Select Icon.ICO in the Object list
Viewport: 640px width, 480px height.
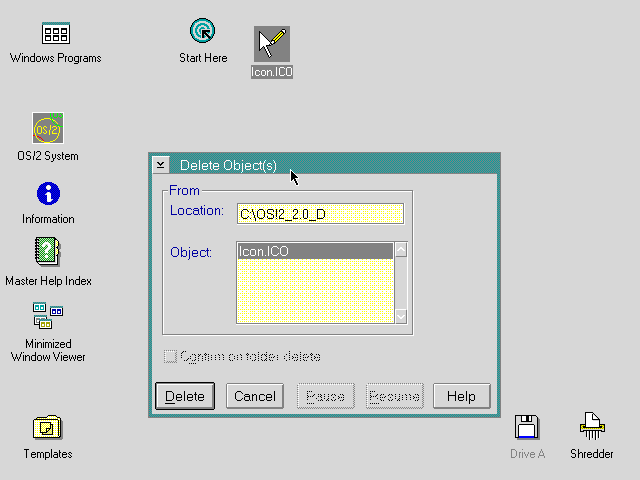point(315,251)
